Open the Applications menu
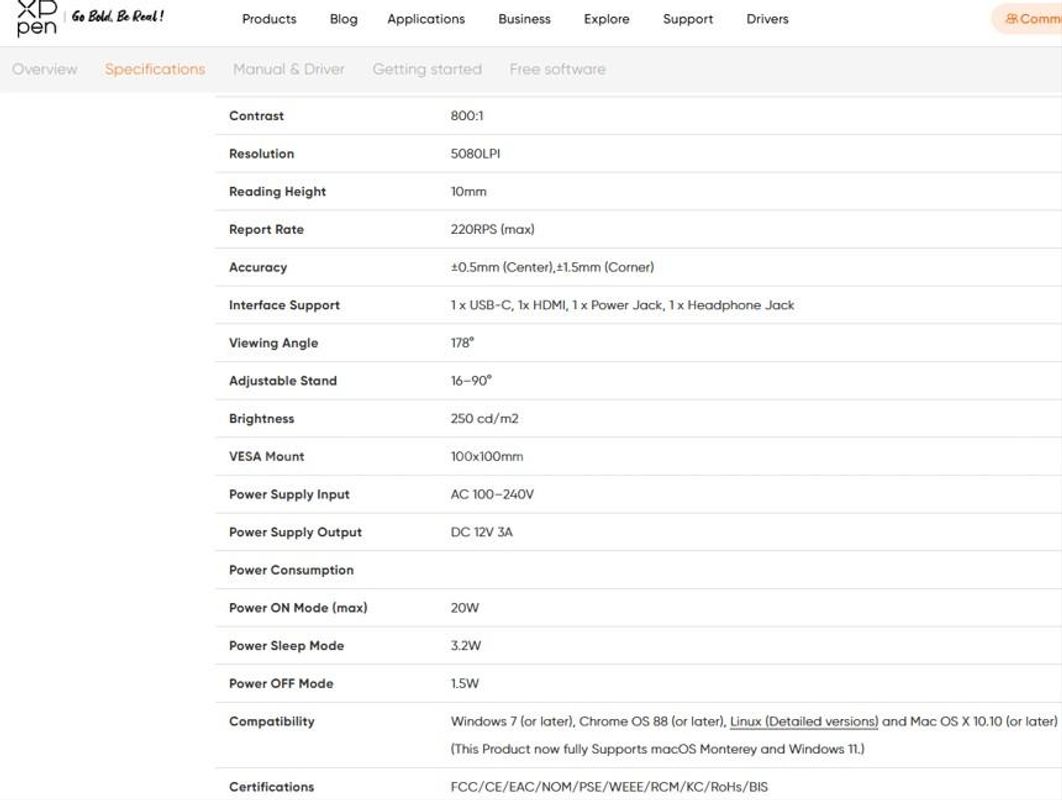 (x=426, y=19)
